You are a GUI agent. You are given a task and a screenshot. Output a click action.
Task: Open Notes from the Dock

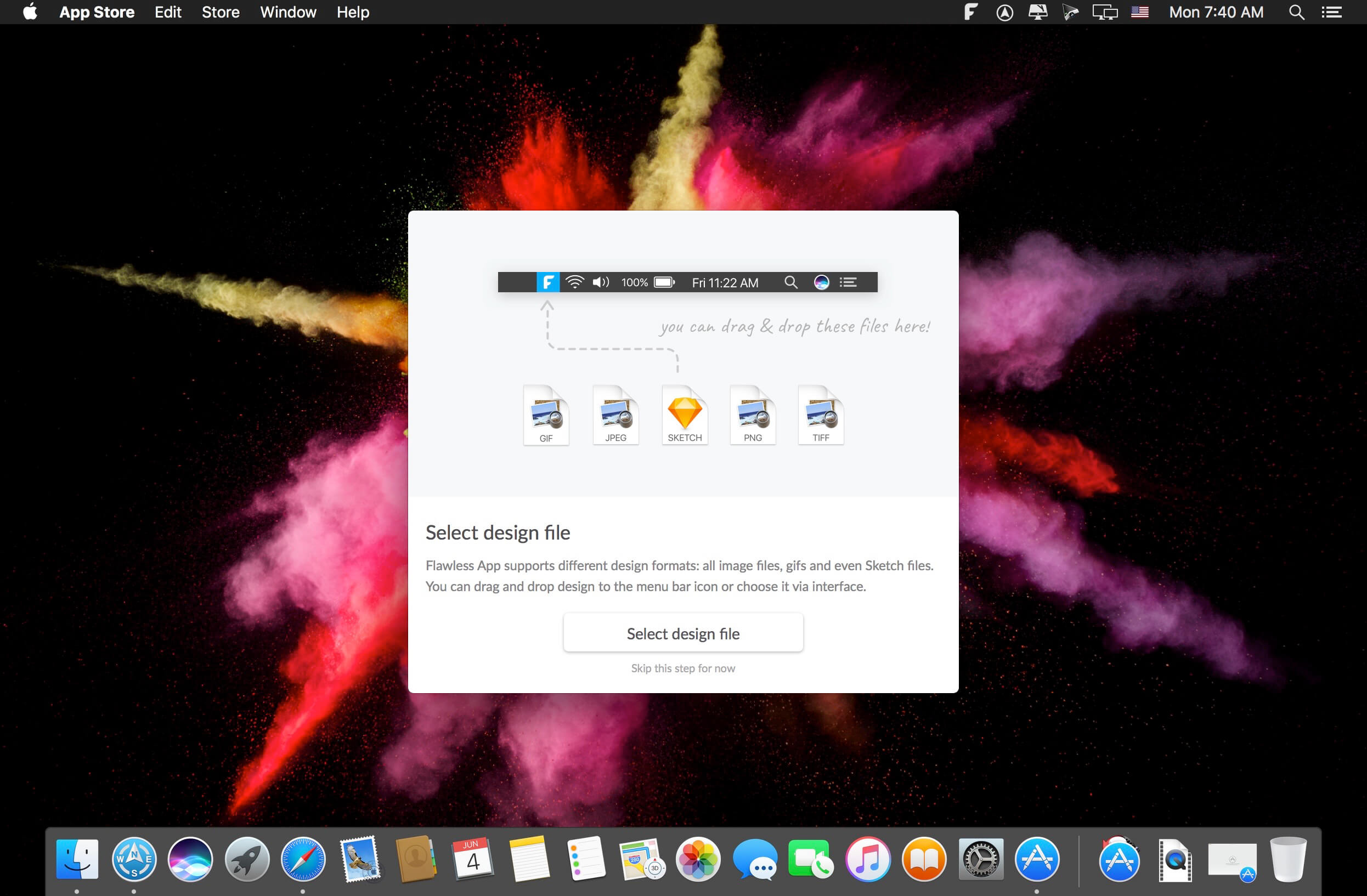[x=529, y=859]
